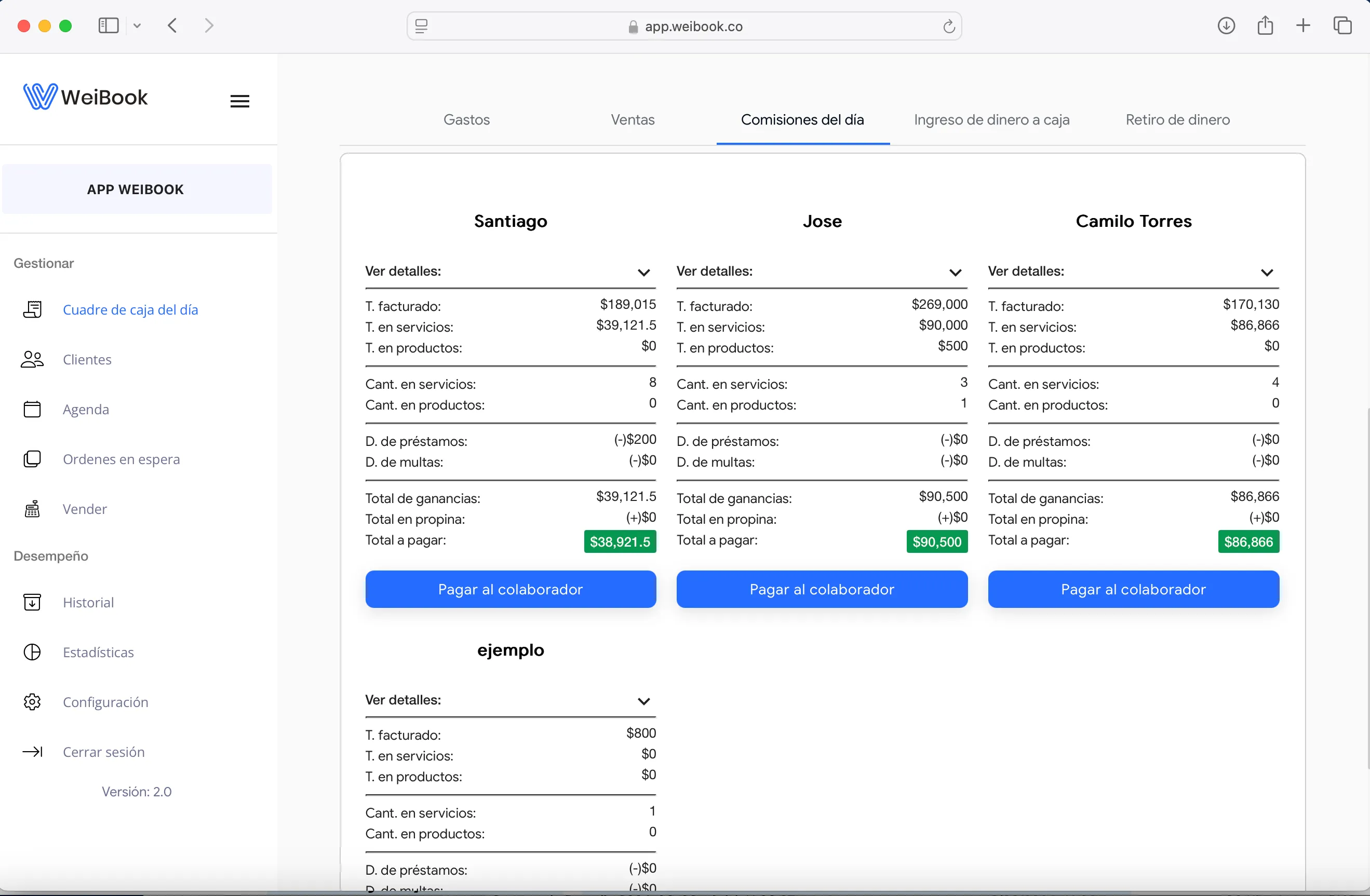The image size is (1370, 896).
Task: Open Configuración gear icon
Action: tap(32, 702)
